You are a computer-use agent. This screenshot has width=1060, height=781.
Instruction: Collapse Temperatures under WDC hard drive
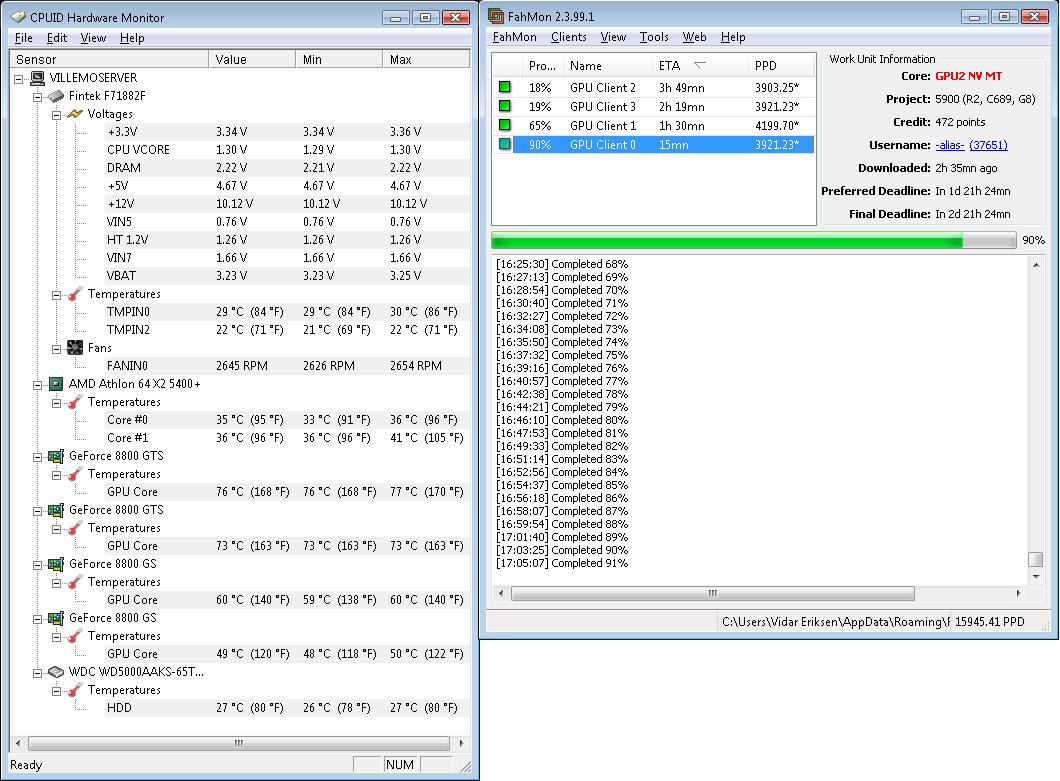point(57,691)
